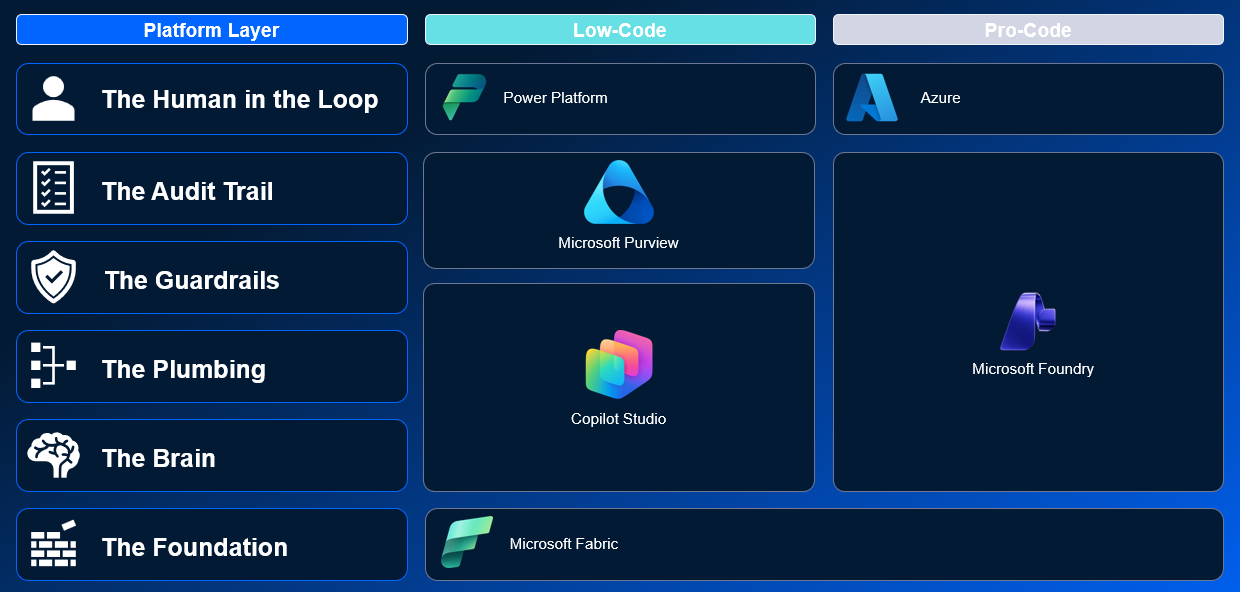Screen dimensions: 1240x592
Task: Click the Copilot Studio logo icon
Action: coord(619,364)
